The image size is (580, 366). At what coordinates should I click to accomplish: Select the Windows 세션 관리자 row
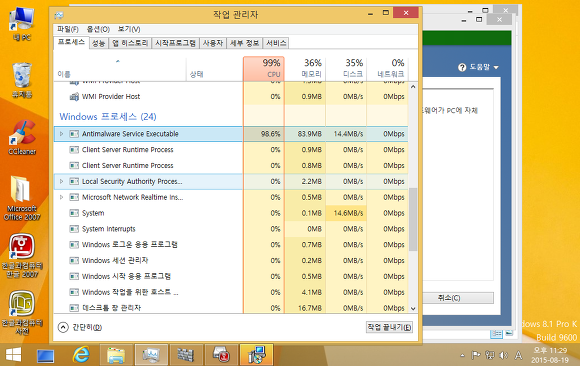pyautogui.click(x=231, y=261)
